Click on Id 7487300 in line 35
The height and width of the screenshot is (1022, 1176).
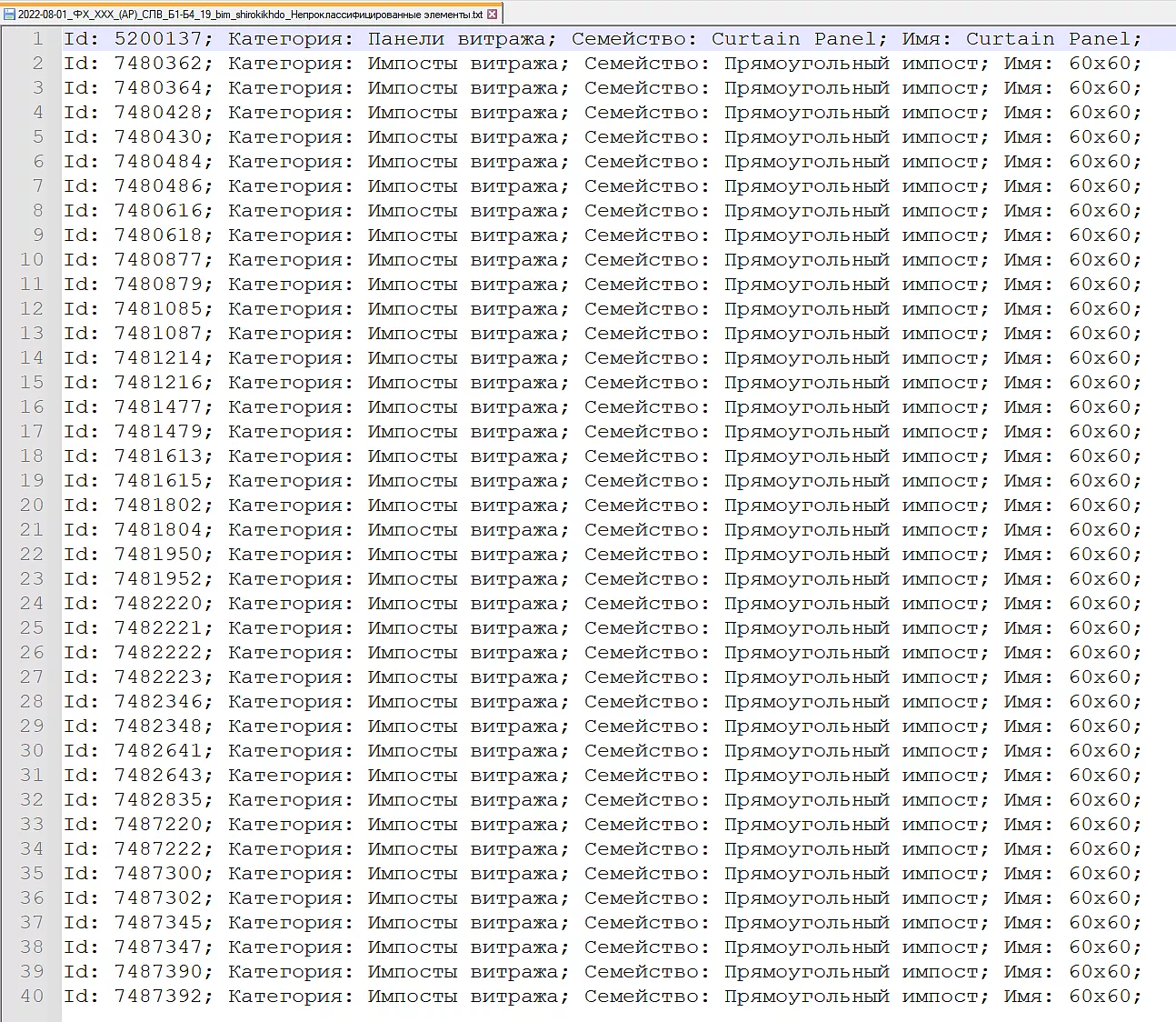[158, 874]
